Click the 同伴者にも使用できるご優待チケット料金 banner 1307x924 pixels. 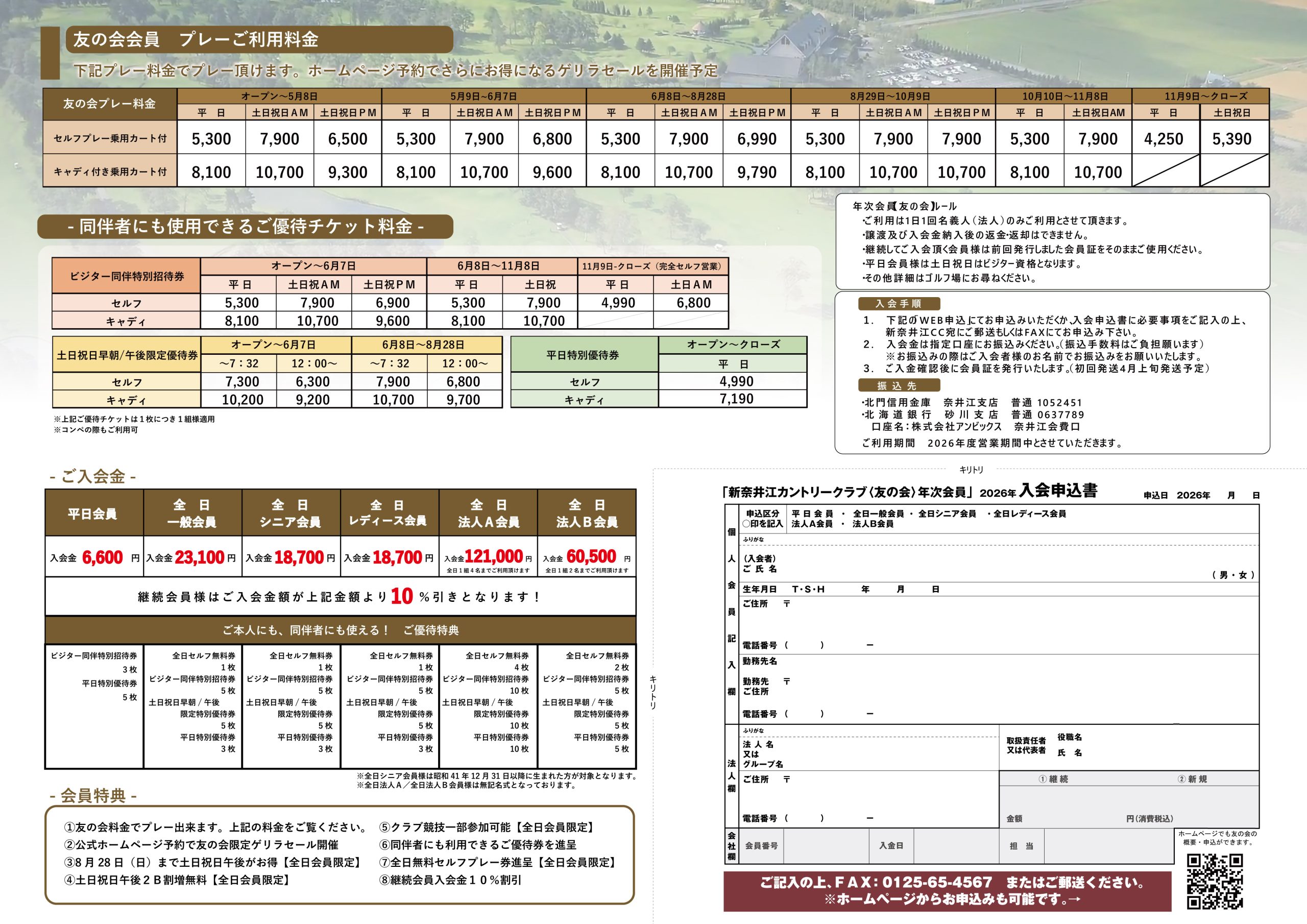(x=246, y=227)
